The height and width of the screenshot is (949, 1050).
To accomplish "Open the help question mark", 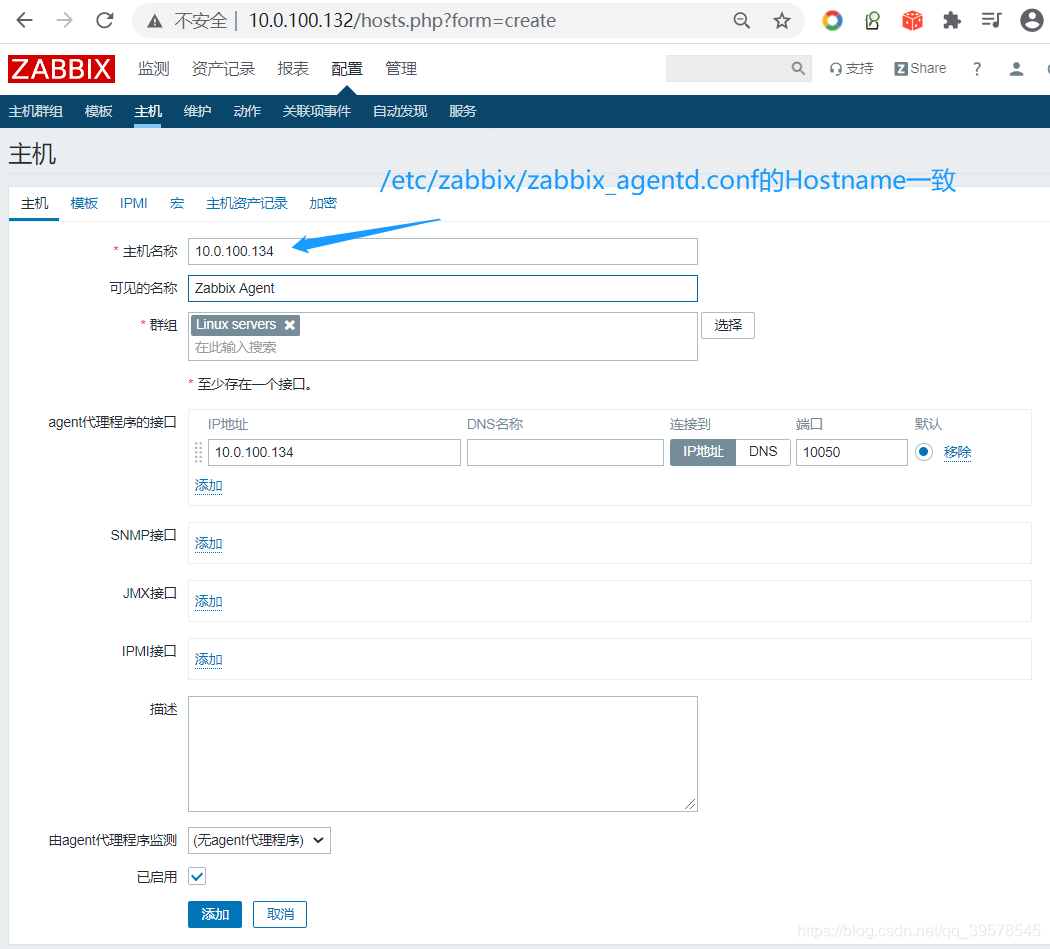I will click(977, 68).
